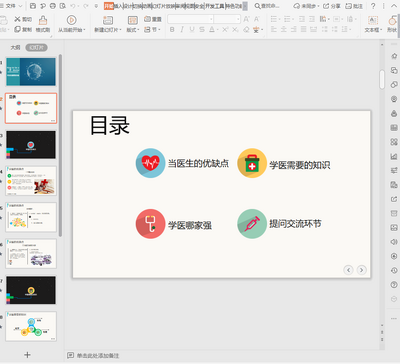Select slide 3 dark thumbnail with heart
Image resolution: width=400 pixels, height=364 pixels.
31,145
